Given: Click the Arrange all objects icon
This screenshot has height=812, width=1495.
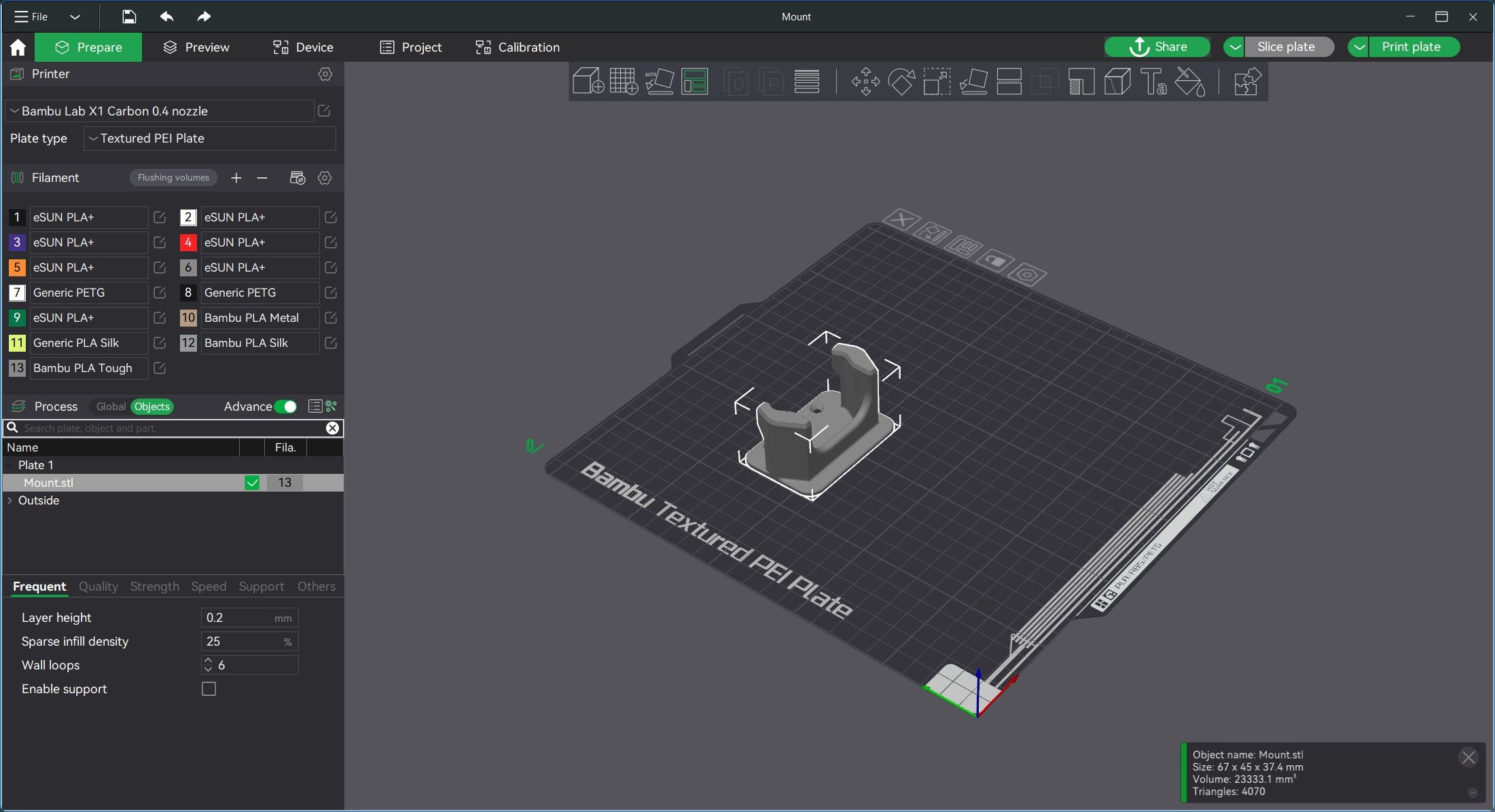Looking at the screenshot, I should 695,81.
